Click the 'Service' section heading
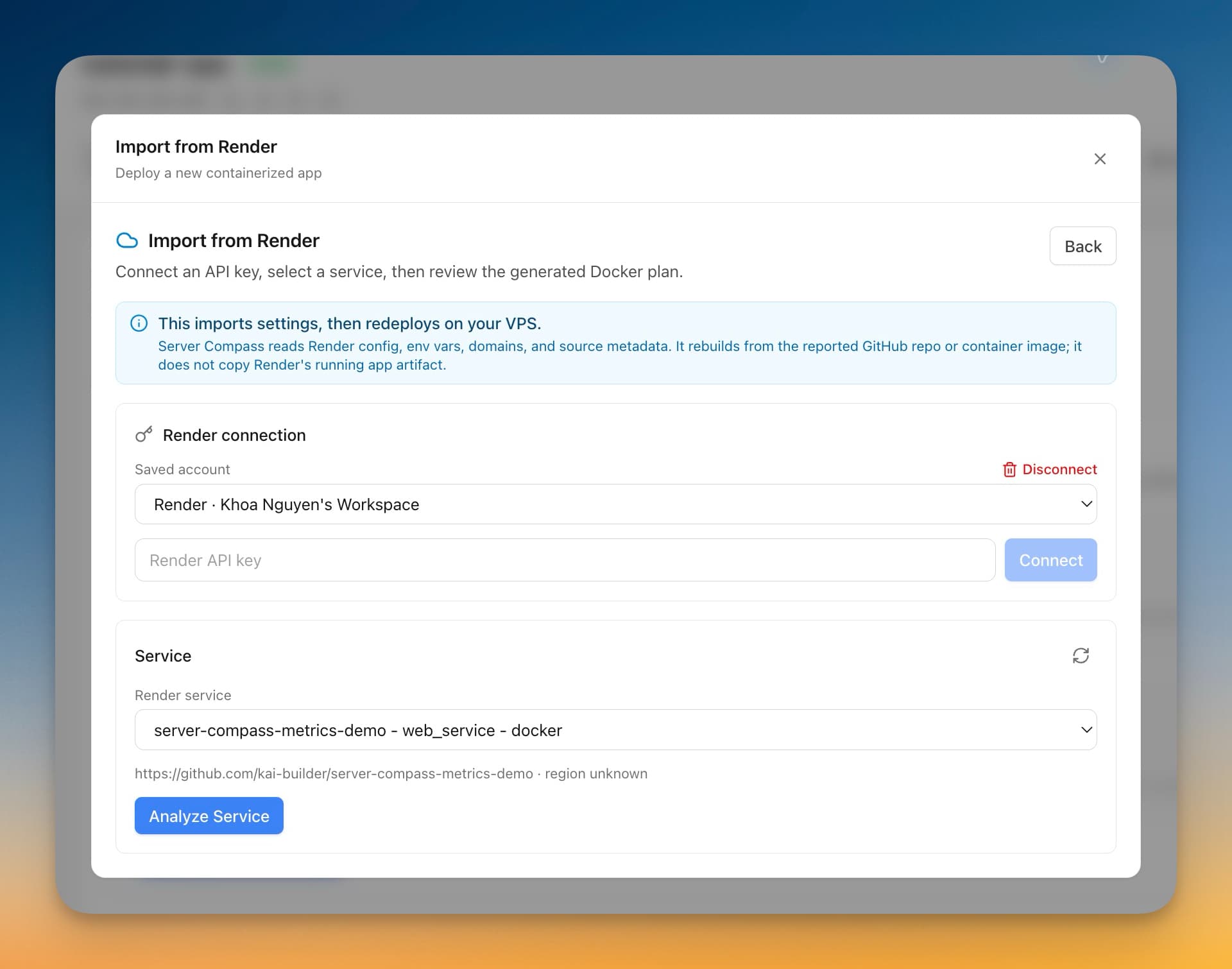This screenshot has width=1232, height=969. click(x=163, y=656)
